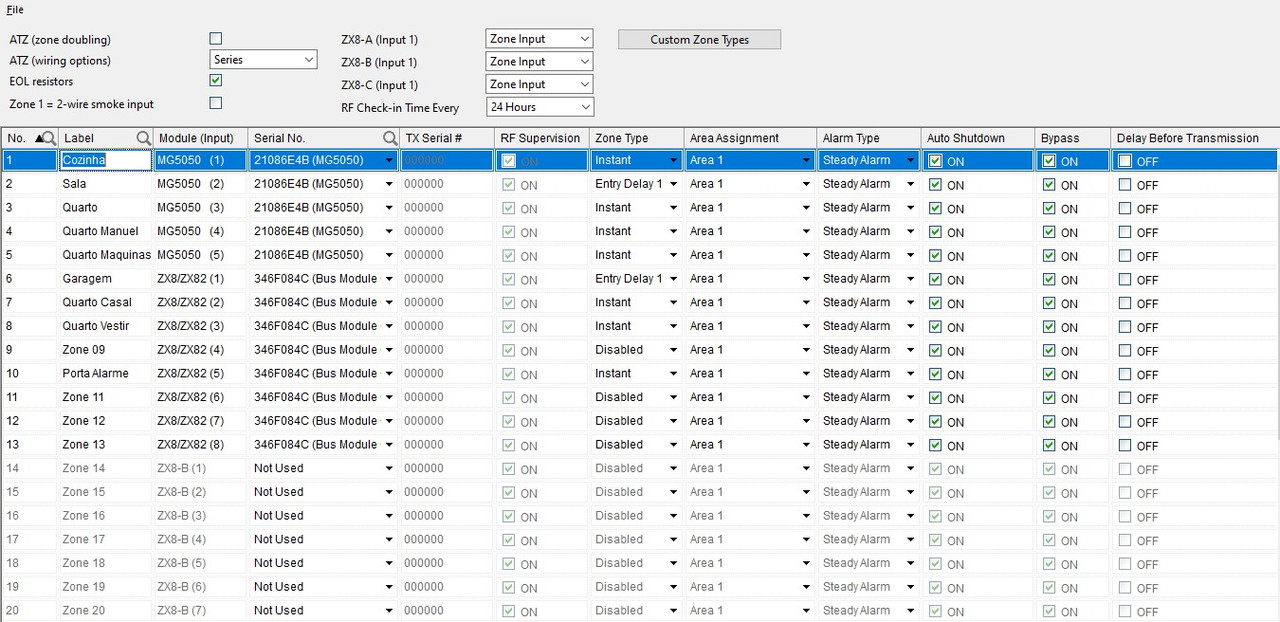Select the Sala label cell
This screenshot has width=1280, height=622.
(x=106, y=184)
